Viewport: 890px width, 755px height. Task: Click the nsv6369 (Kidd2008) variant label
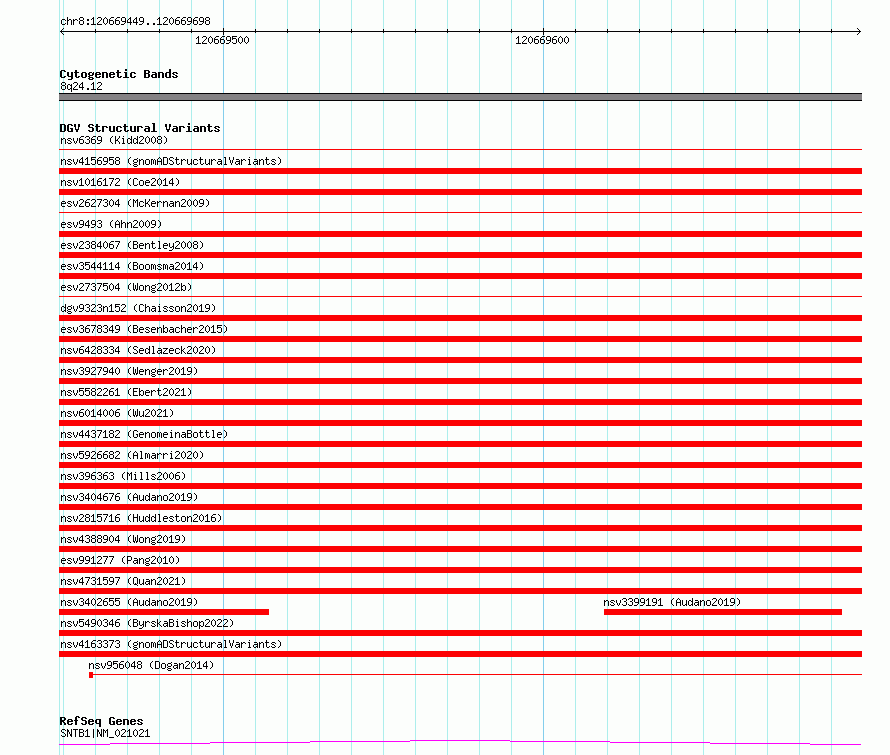[114, 140]
